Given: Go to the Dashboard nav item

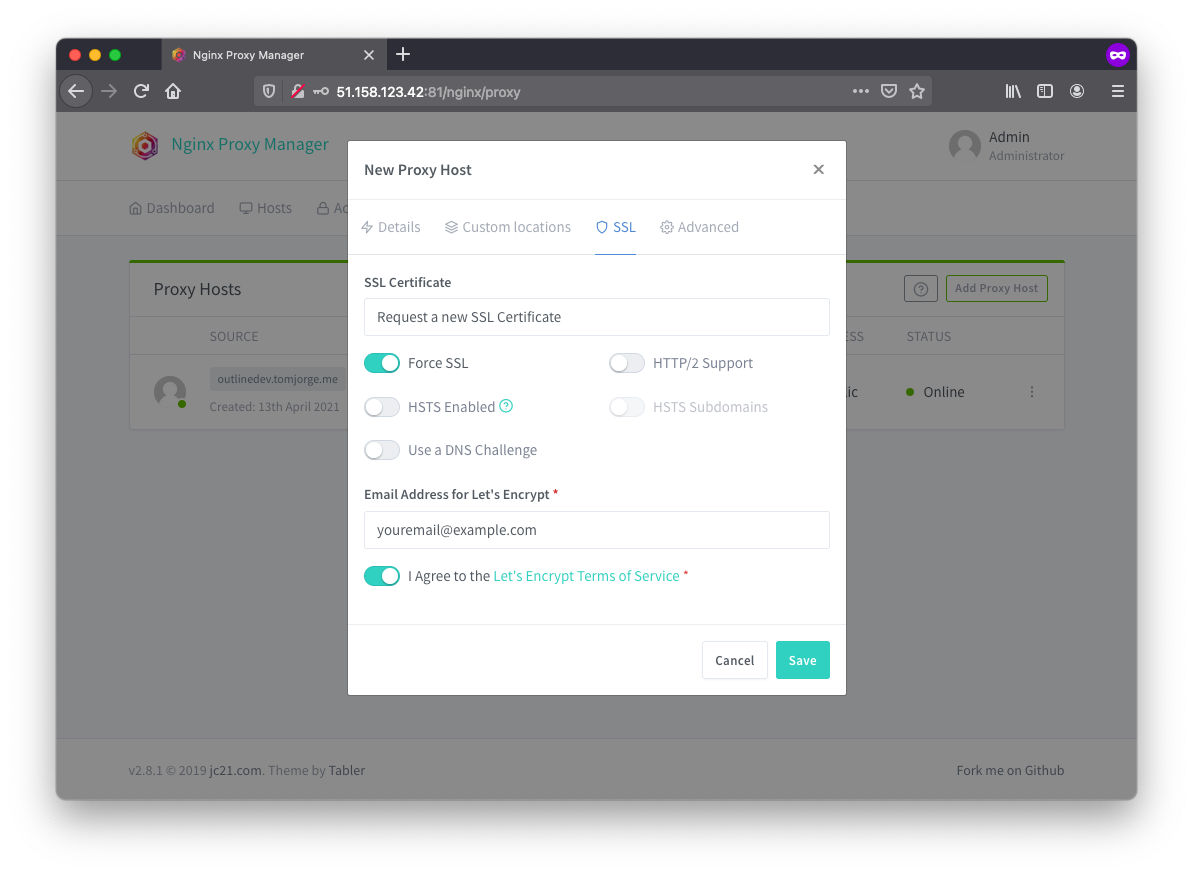Looking at the screenshot, I should (x=172, y=208).
